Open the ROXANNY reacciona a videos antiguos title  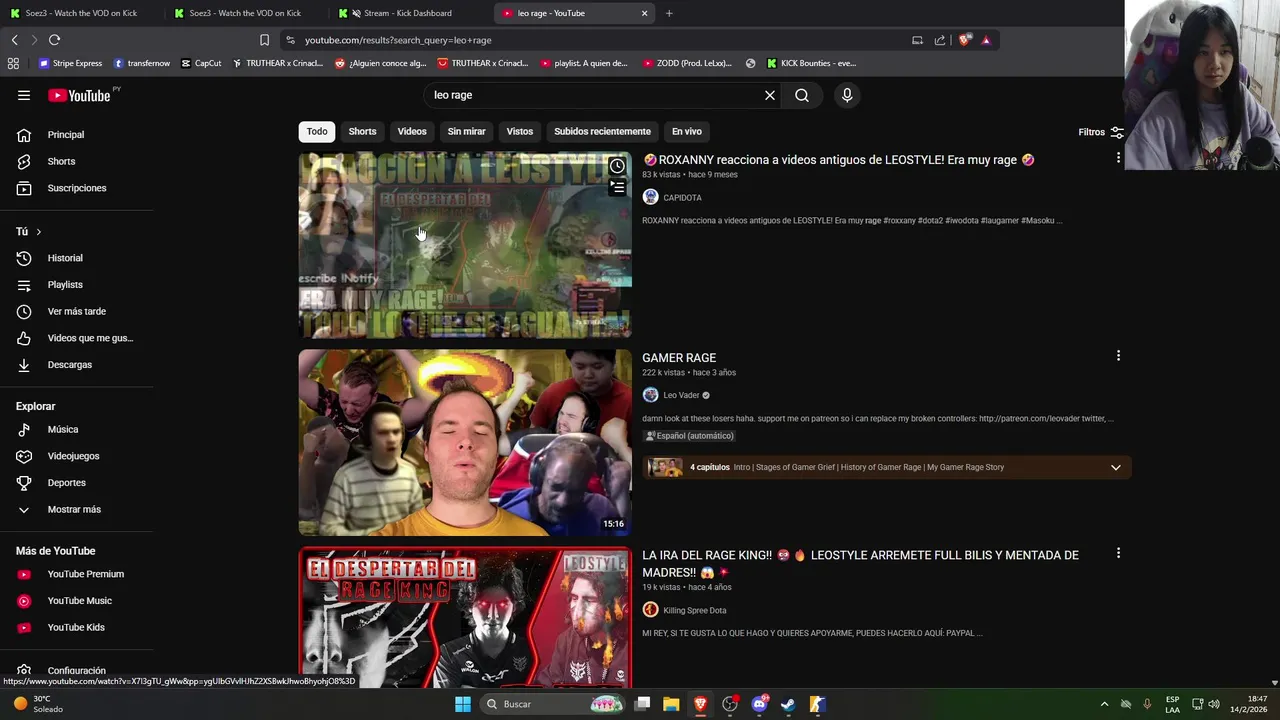pos(838,160)
